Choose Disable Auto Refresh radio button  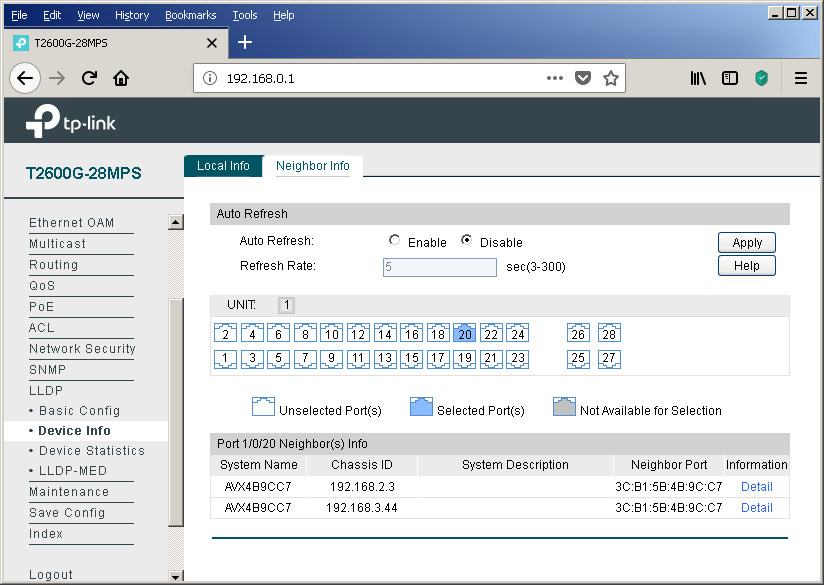[x=466, y=240]
